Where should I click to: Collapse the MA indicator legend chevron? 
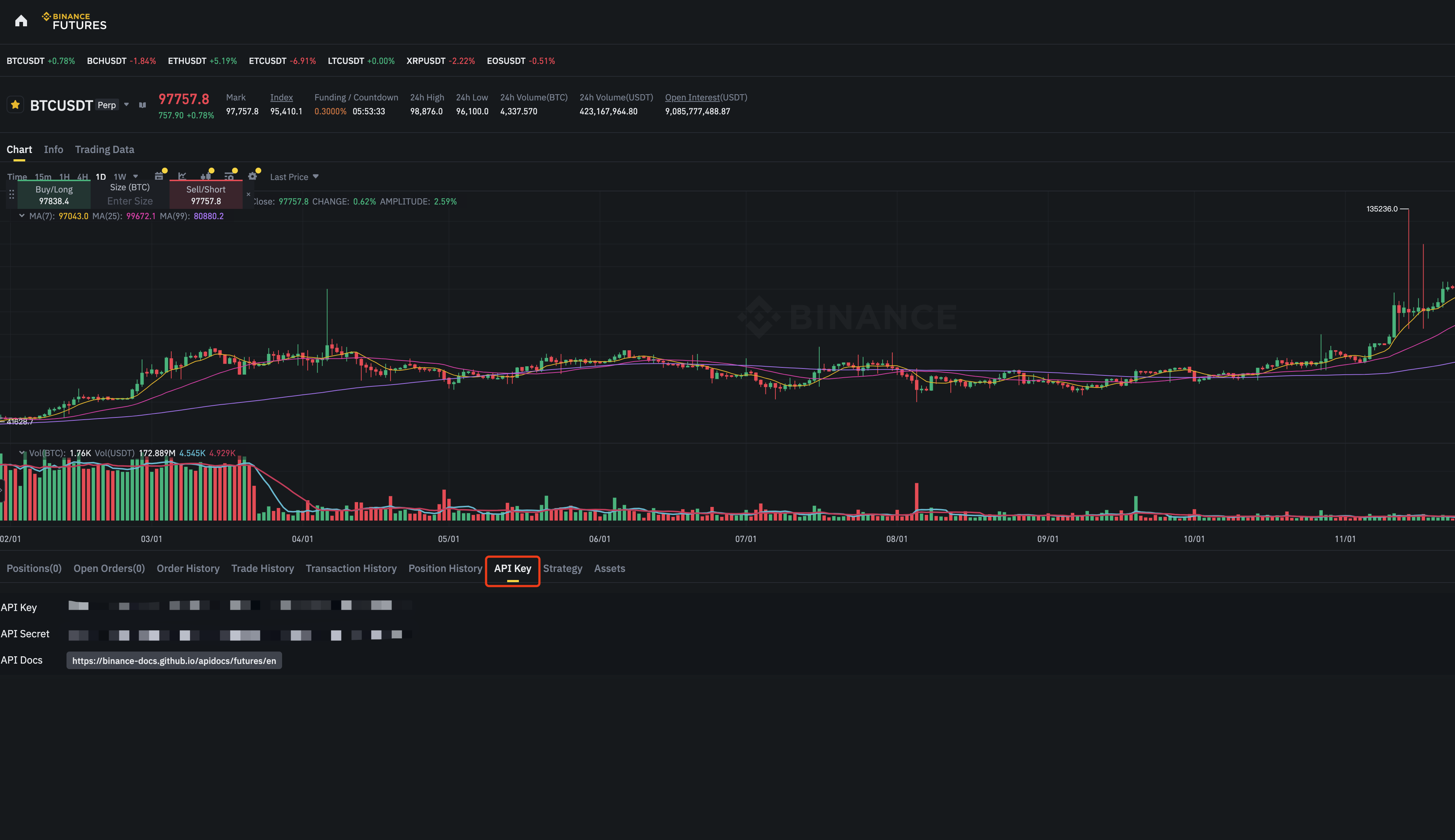pos(22,216)
